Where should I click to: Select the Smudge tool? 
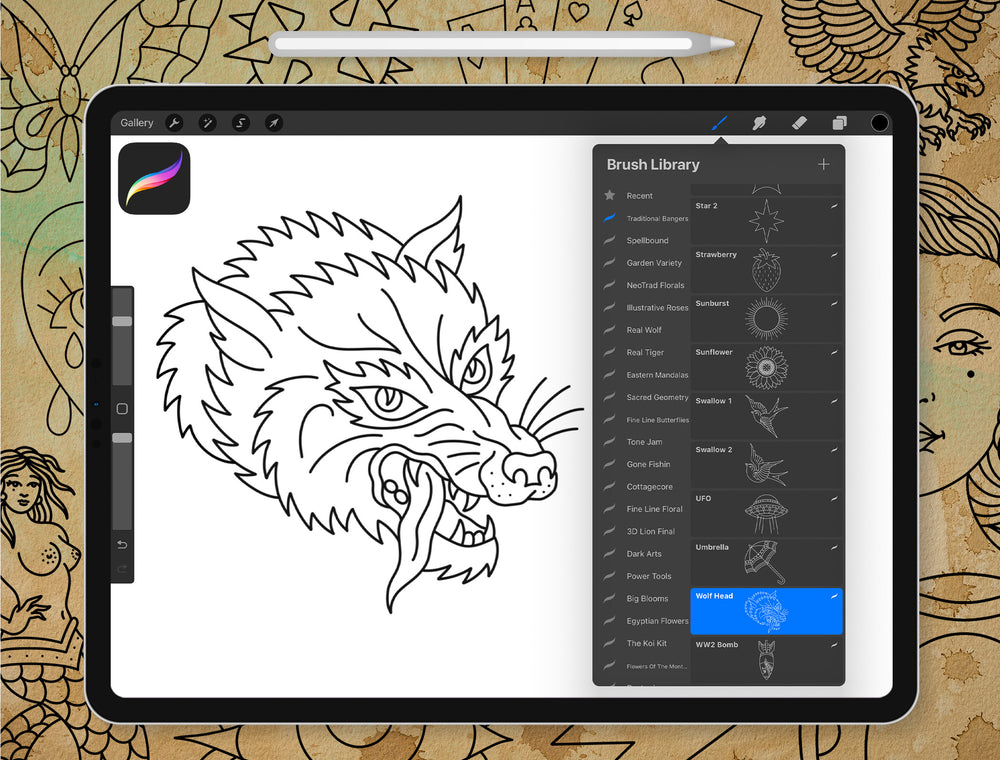click(759, 123)
